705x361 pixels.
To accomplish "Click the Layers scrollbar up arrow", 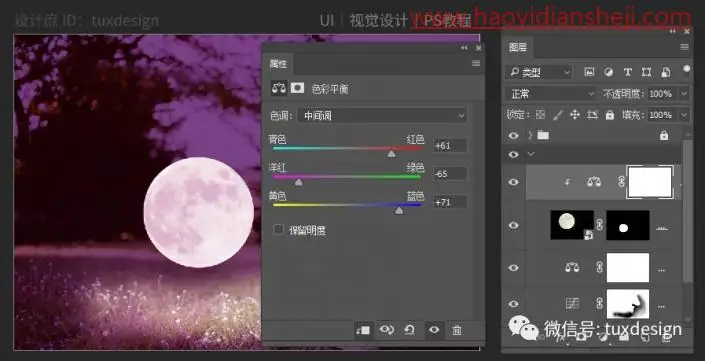I will [x=687, y=133].
